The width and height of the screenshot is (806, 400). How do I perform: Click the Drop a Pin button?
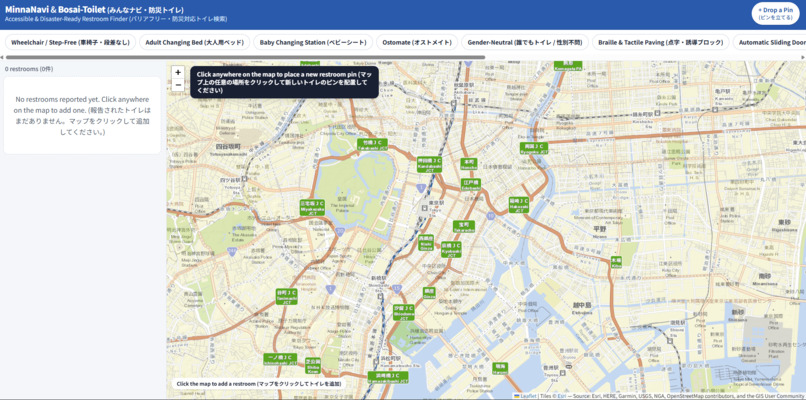[x=775, y=13]
